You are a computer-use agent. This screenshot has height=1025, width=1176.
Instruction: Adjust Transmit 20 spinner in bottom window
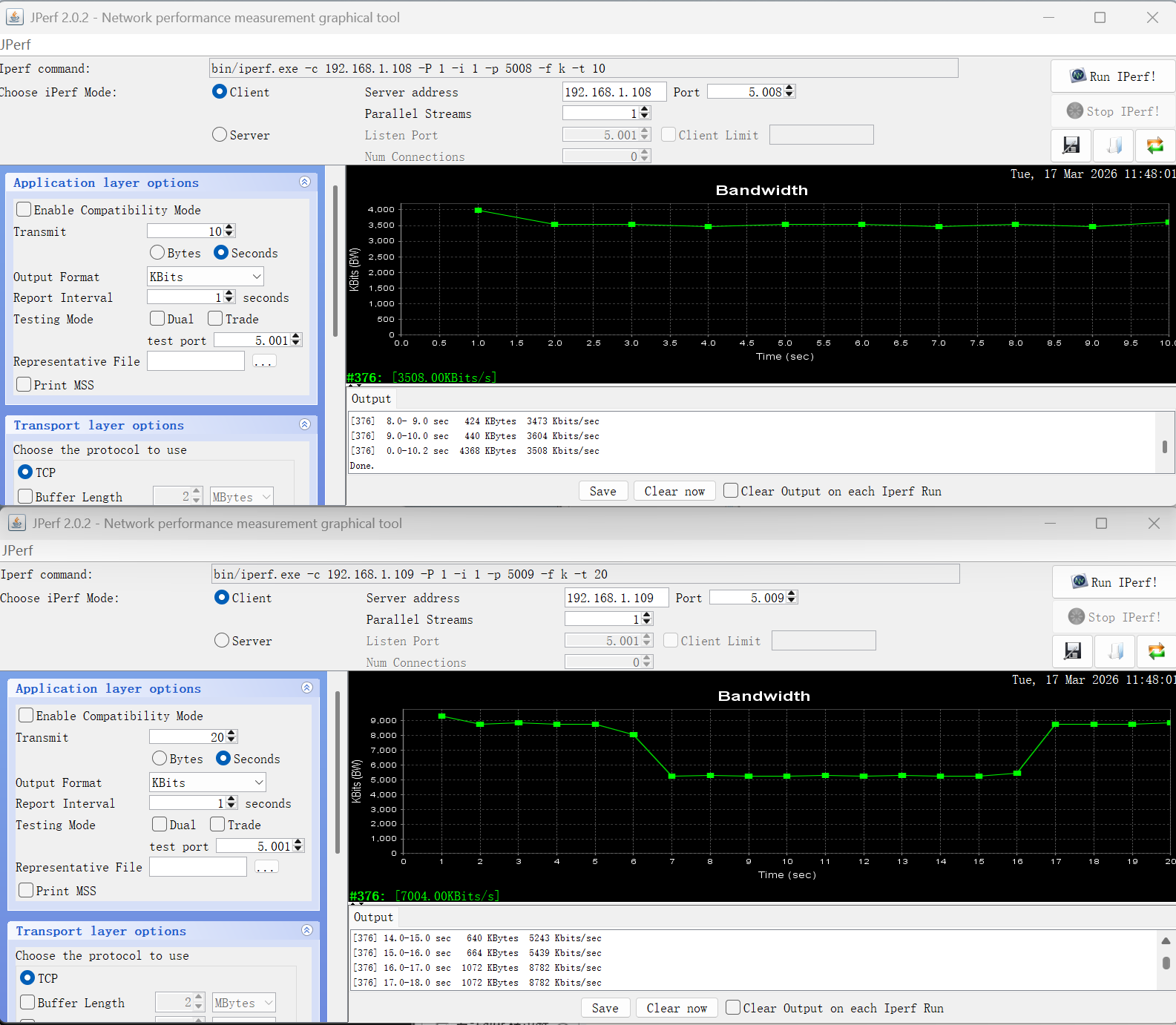(x=231, y=737)
